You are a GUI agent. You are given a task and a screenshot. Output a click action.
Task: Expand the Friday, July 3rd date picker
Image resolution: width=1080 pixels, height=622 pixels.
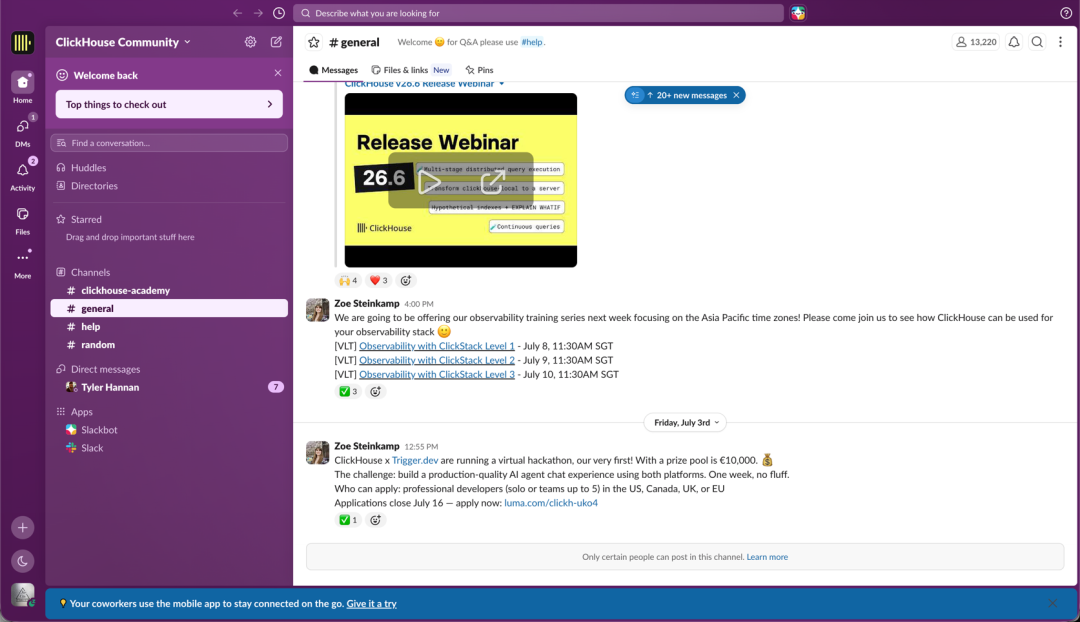click(x=685, y=422)
